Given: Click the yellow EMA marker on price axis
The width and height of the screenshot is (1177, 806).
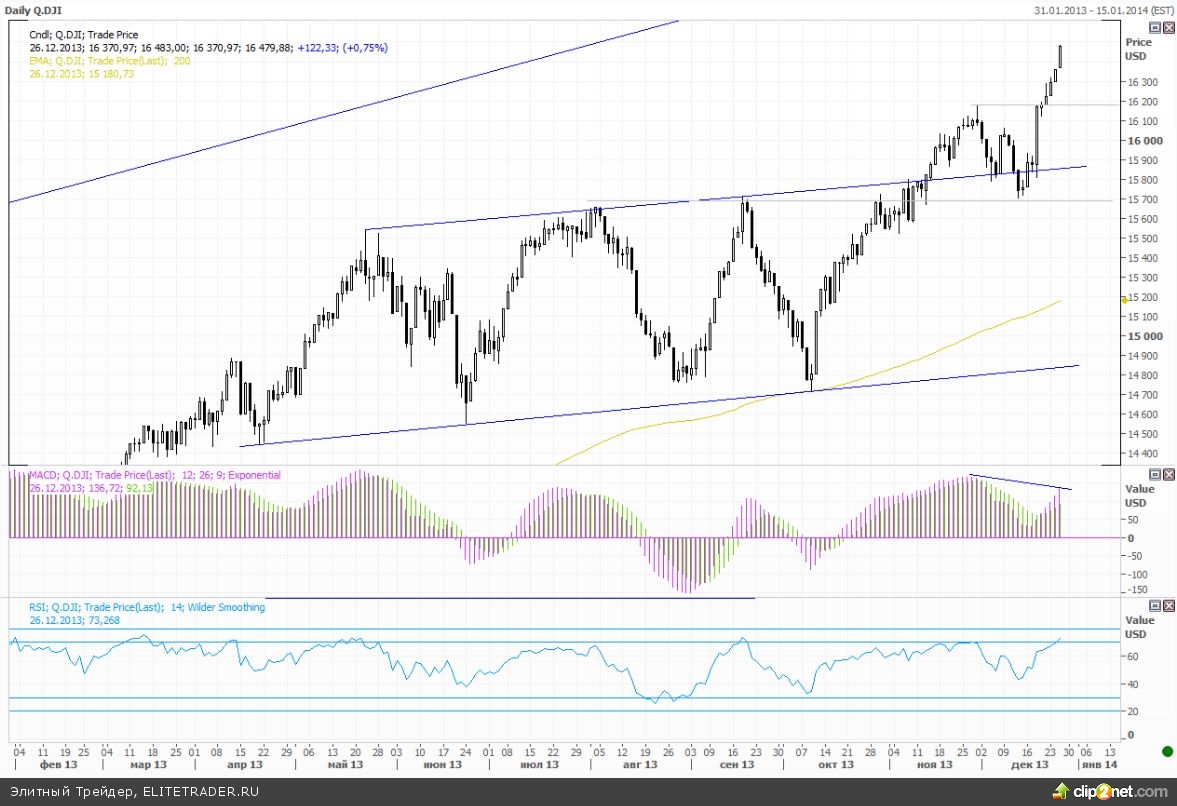Looking at the screenshot, I should coord(1124,299).
